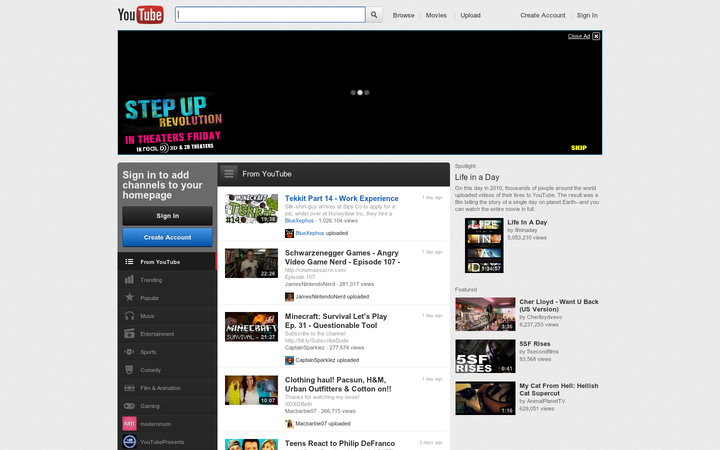The image size is (720, 450).
Task: Open the Browse menu item
Action: click(x=403, y=15)
